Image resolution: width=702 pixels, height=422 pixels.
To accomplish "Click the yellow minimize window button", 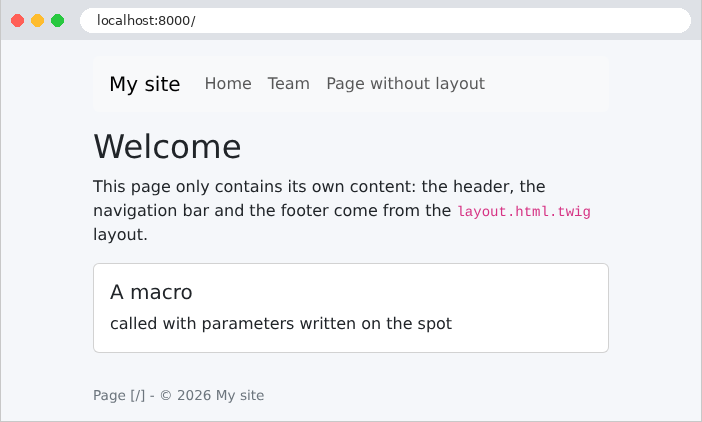I will (37, 21).
